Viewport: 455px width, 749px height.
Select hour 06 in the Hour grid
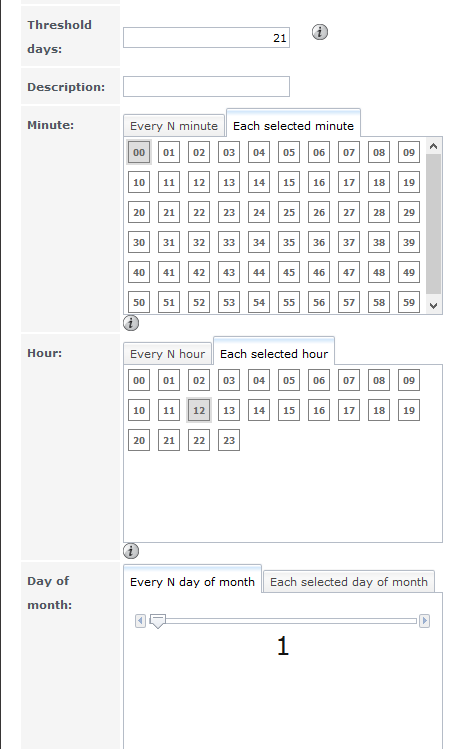click(319, 380)
